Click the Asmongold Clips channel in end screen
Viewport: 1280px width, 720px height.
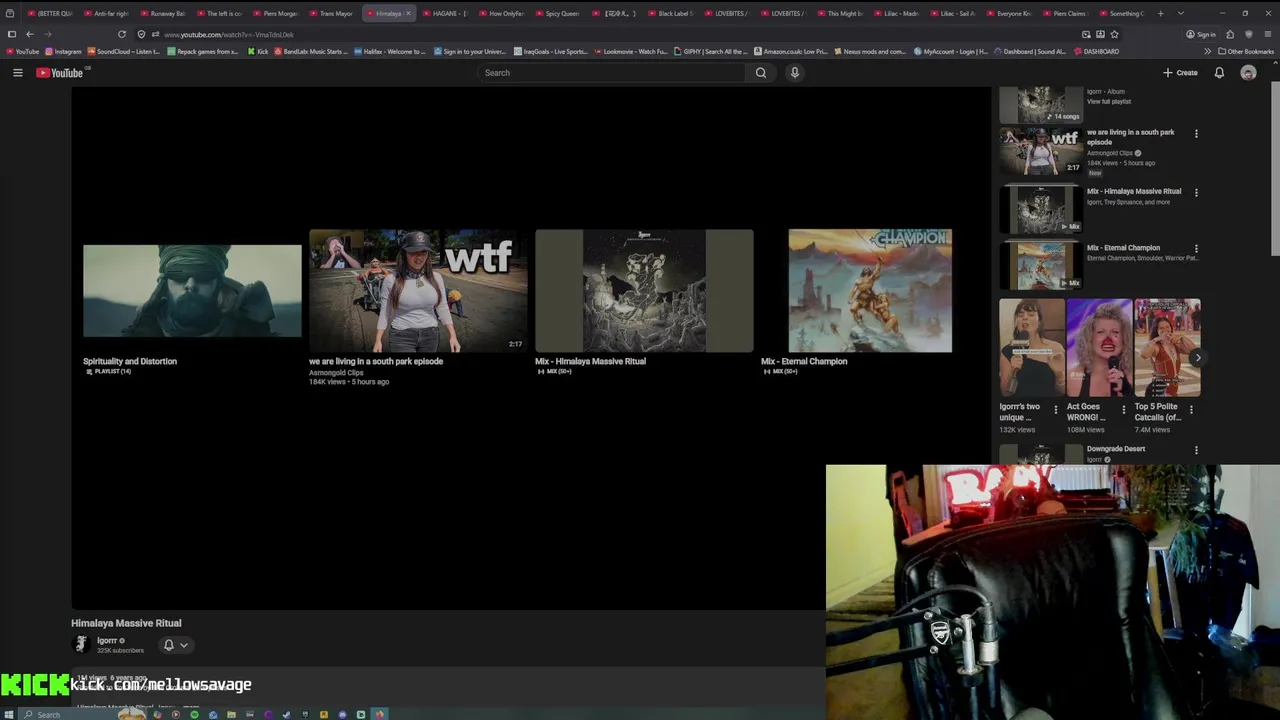tap(336, 373)
